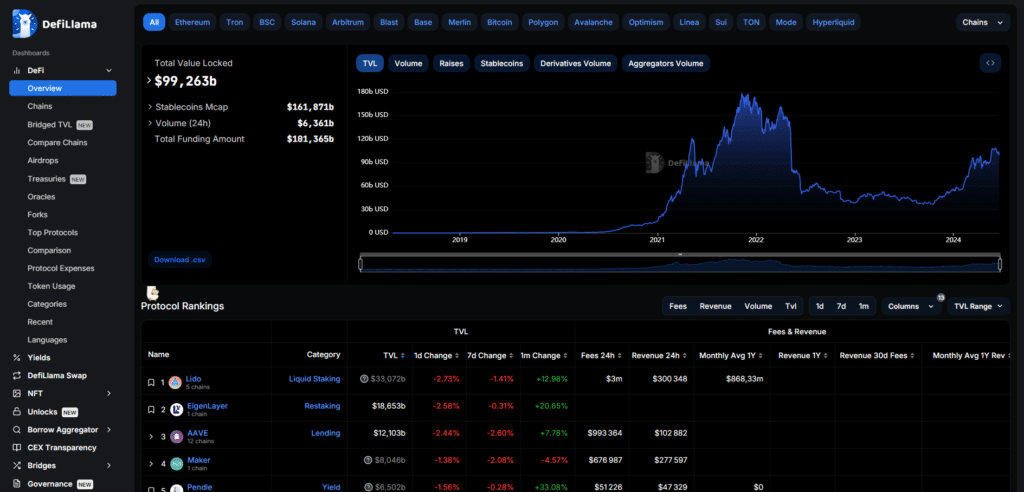Bookmark the Lido protocol row
The image size is (1024, 492).
coord(152,382)
